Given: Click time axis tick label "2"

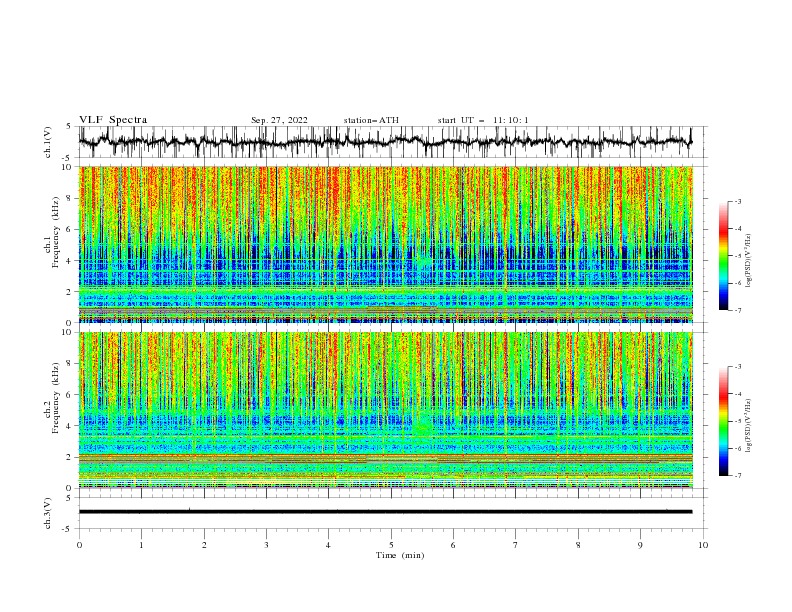Looking at the screenshot, I should (204, 545).
